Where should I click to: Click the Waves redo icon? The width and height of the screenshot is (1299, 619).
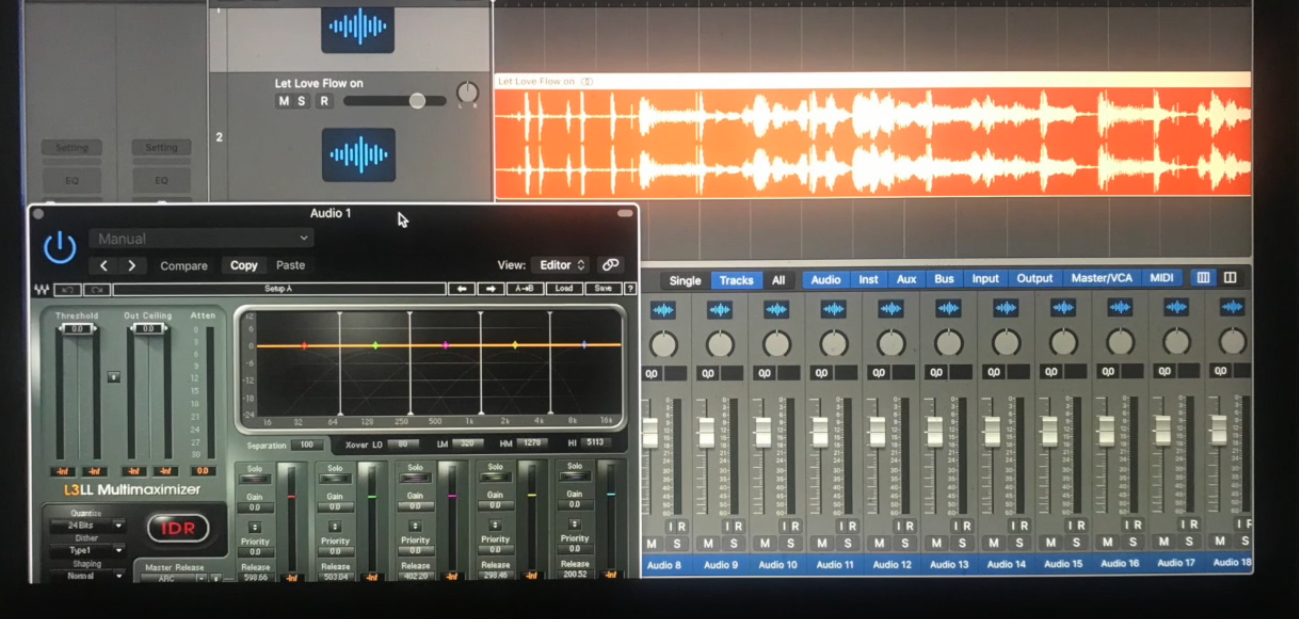tap(97, 289)
